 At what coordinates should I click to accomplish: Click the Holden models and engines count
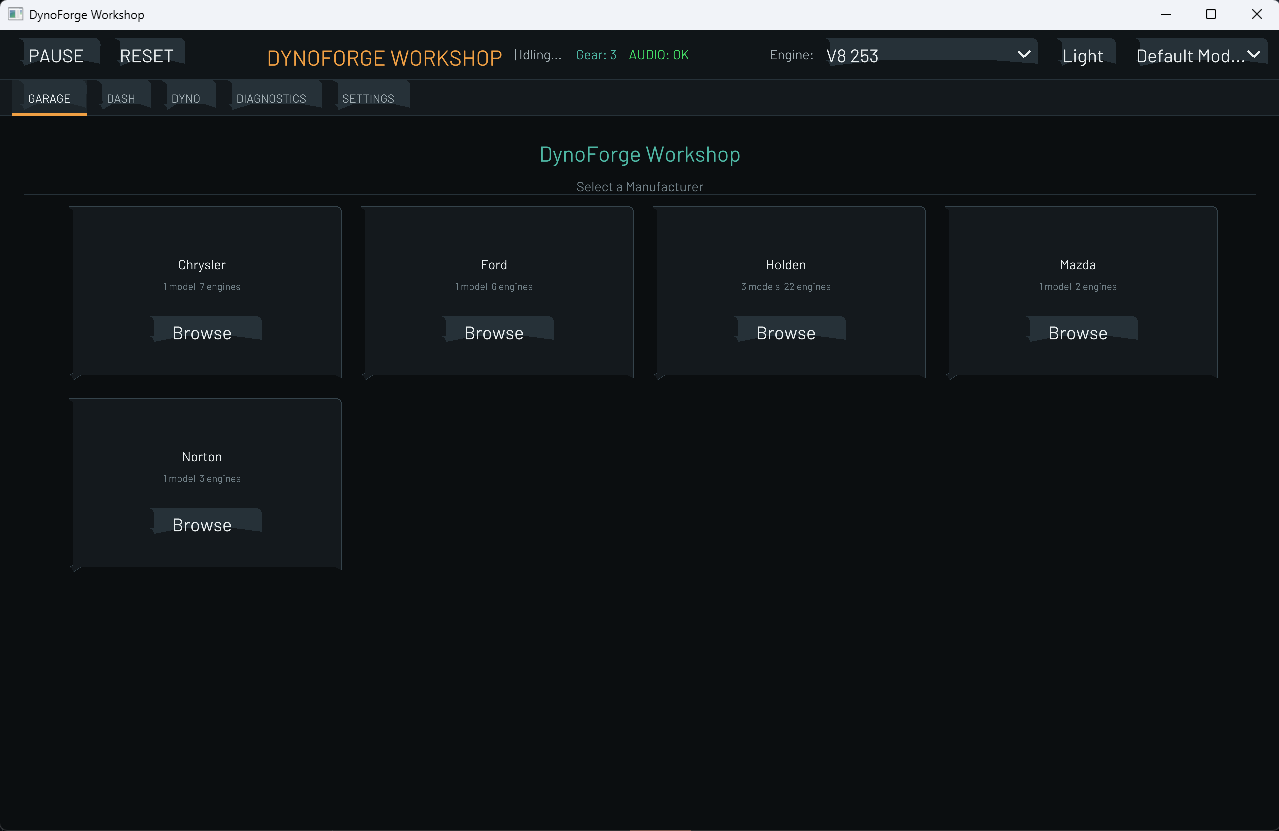pyautogui.click(x=786, y=287)
